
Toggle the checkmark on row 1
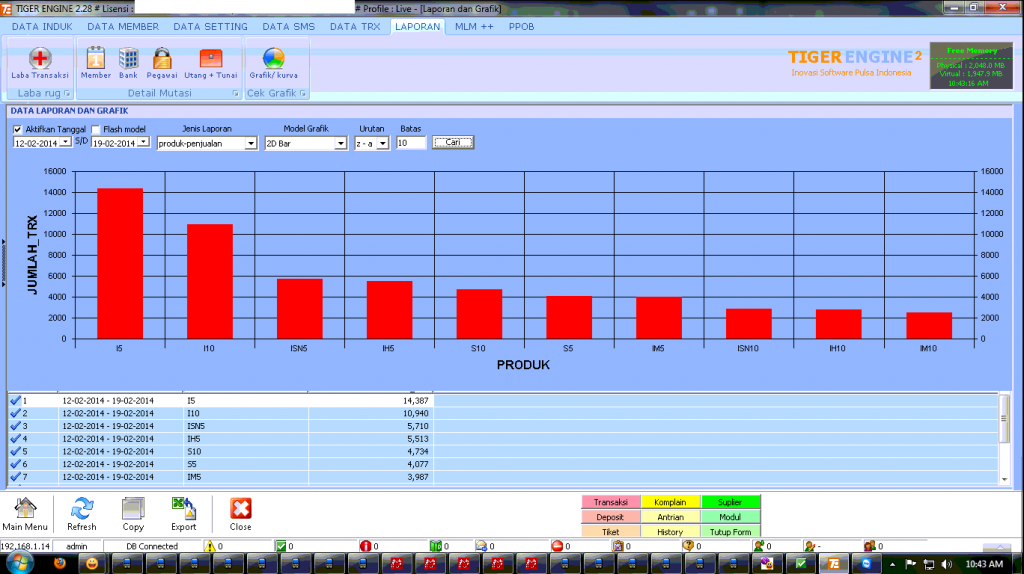[15, 400]
